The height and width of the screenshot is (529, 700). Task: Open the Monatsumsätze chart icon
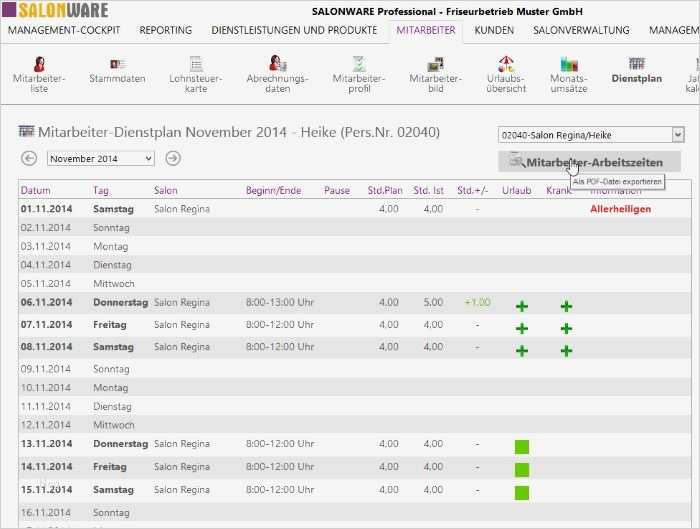(x=569, y=65)
